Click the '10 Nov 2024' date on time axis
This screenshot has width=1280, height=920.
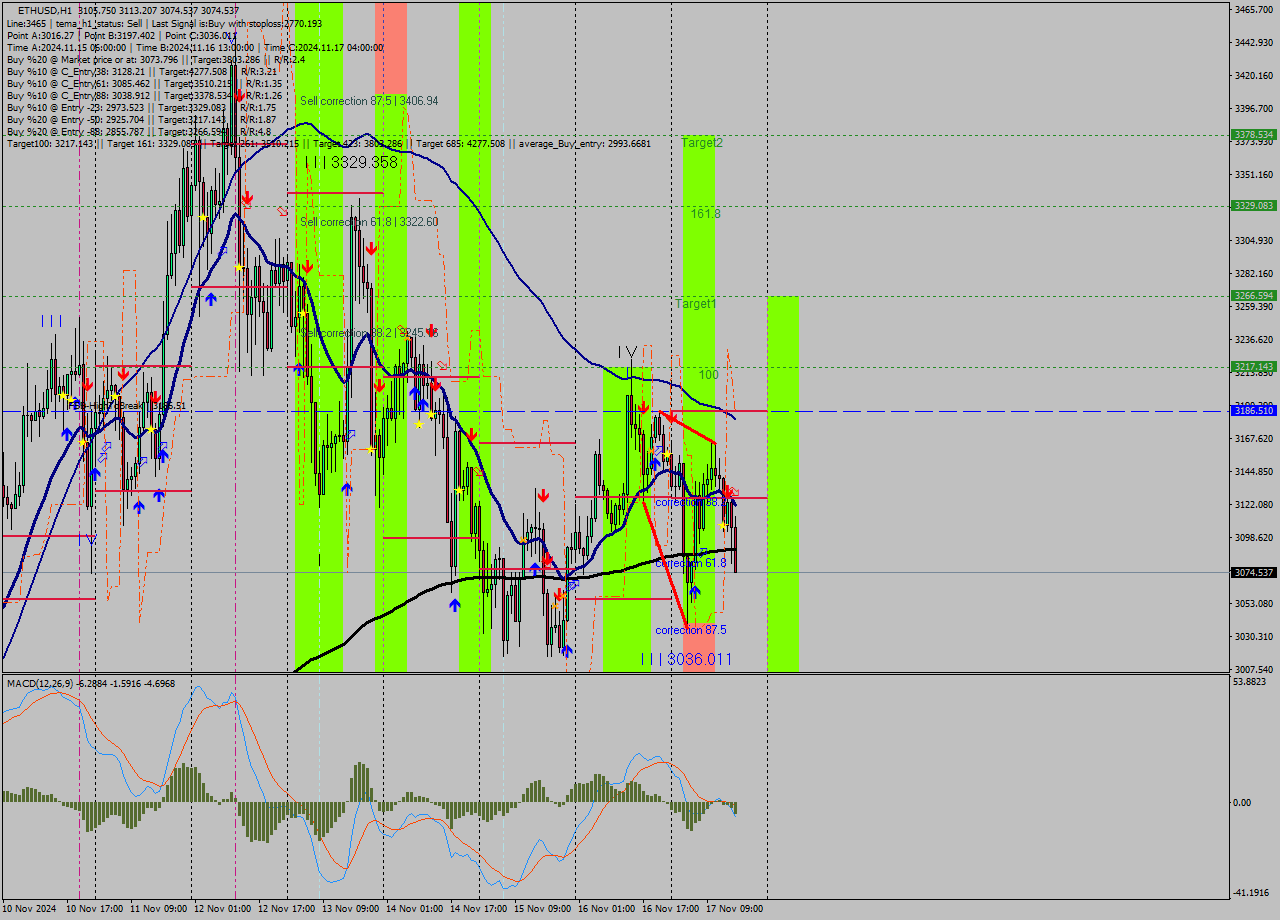click(x=29, y=909)
